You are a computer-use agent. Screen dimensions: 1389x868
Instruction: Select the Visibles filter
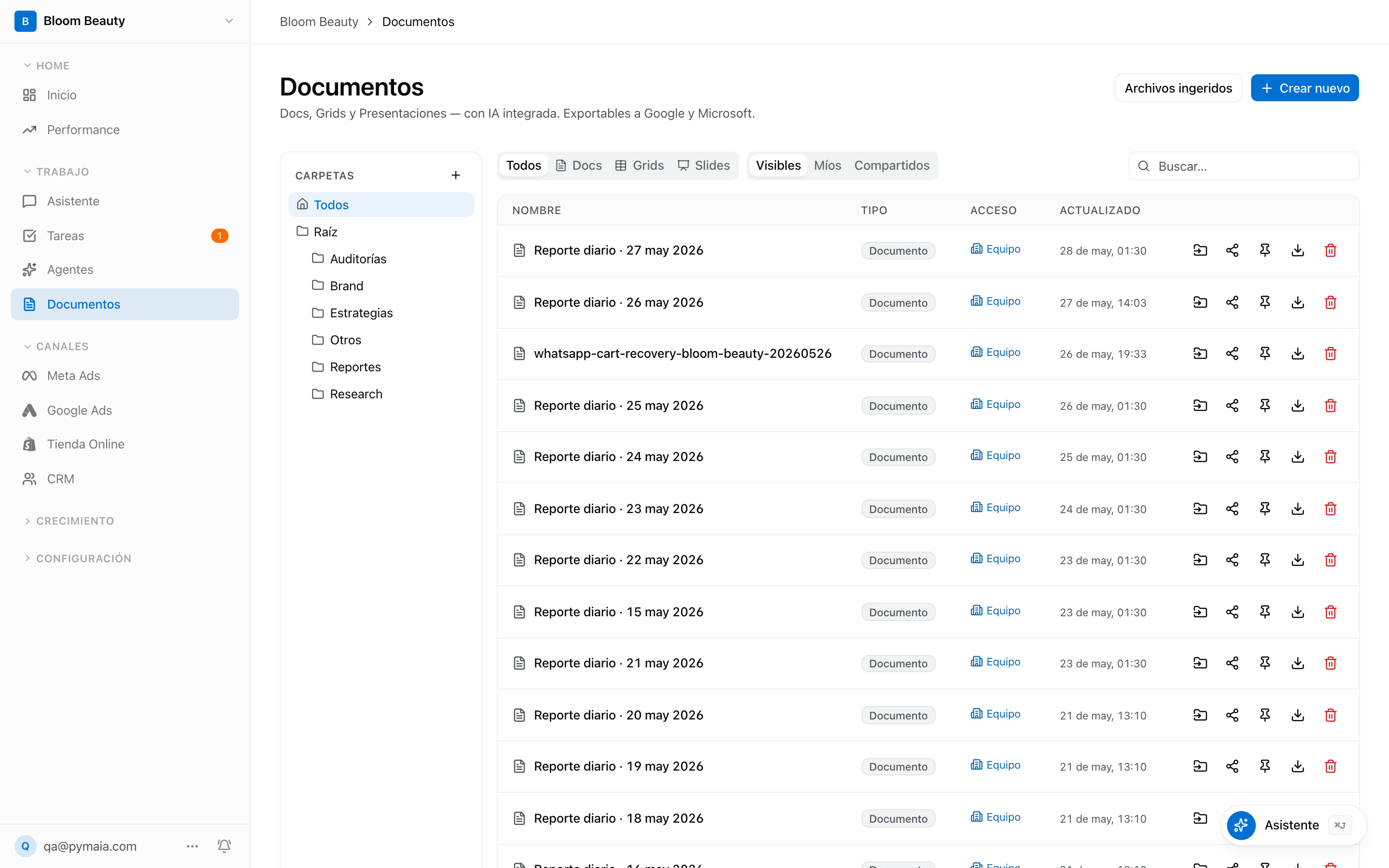tap(778, 165)
